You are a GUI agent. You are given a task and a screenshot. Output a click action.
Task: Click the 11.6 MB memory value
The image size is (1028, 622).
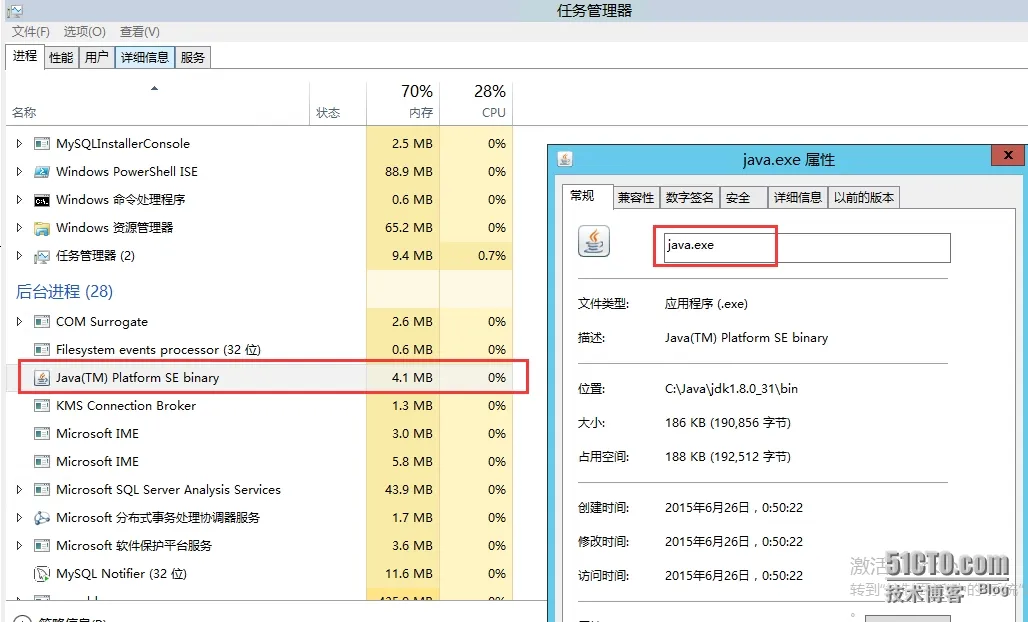[x=409, y=573]
